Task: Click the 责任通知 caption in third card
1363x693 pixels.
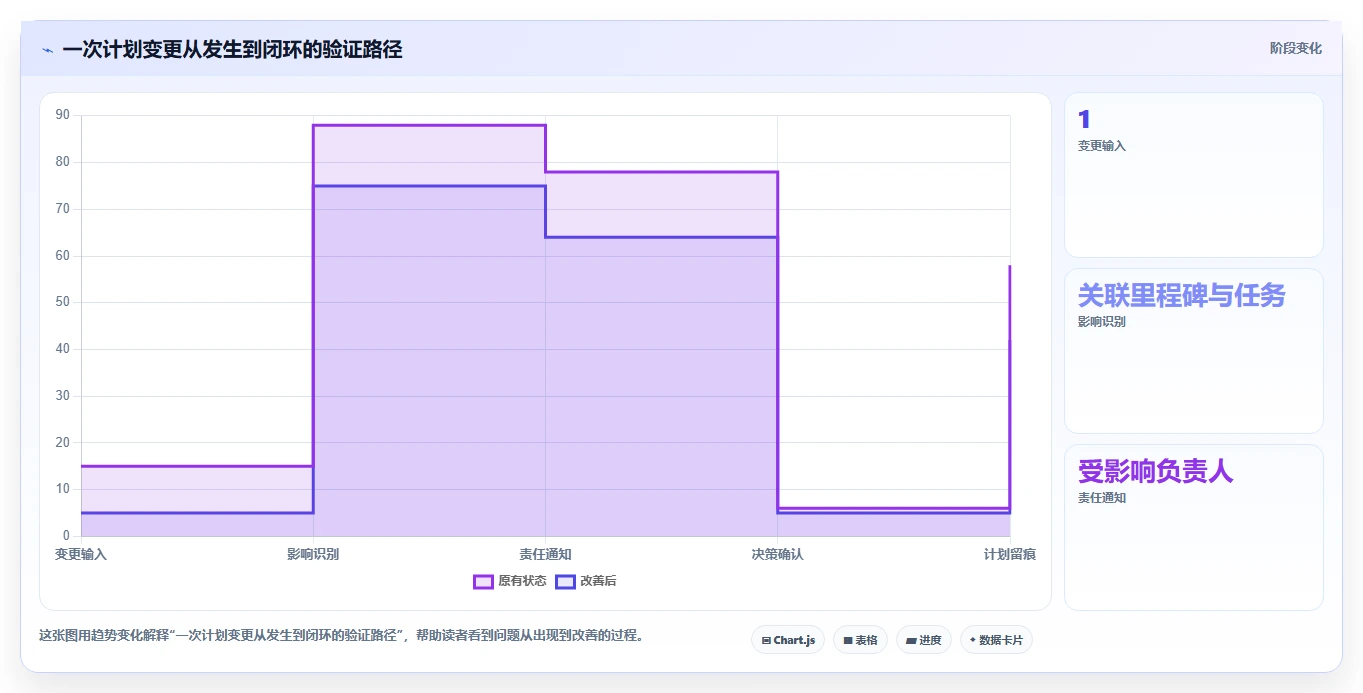Action: [1102, 498]
